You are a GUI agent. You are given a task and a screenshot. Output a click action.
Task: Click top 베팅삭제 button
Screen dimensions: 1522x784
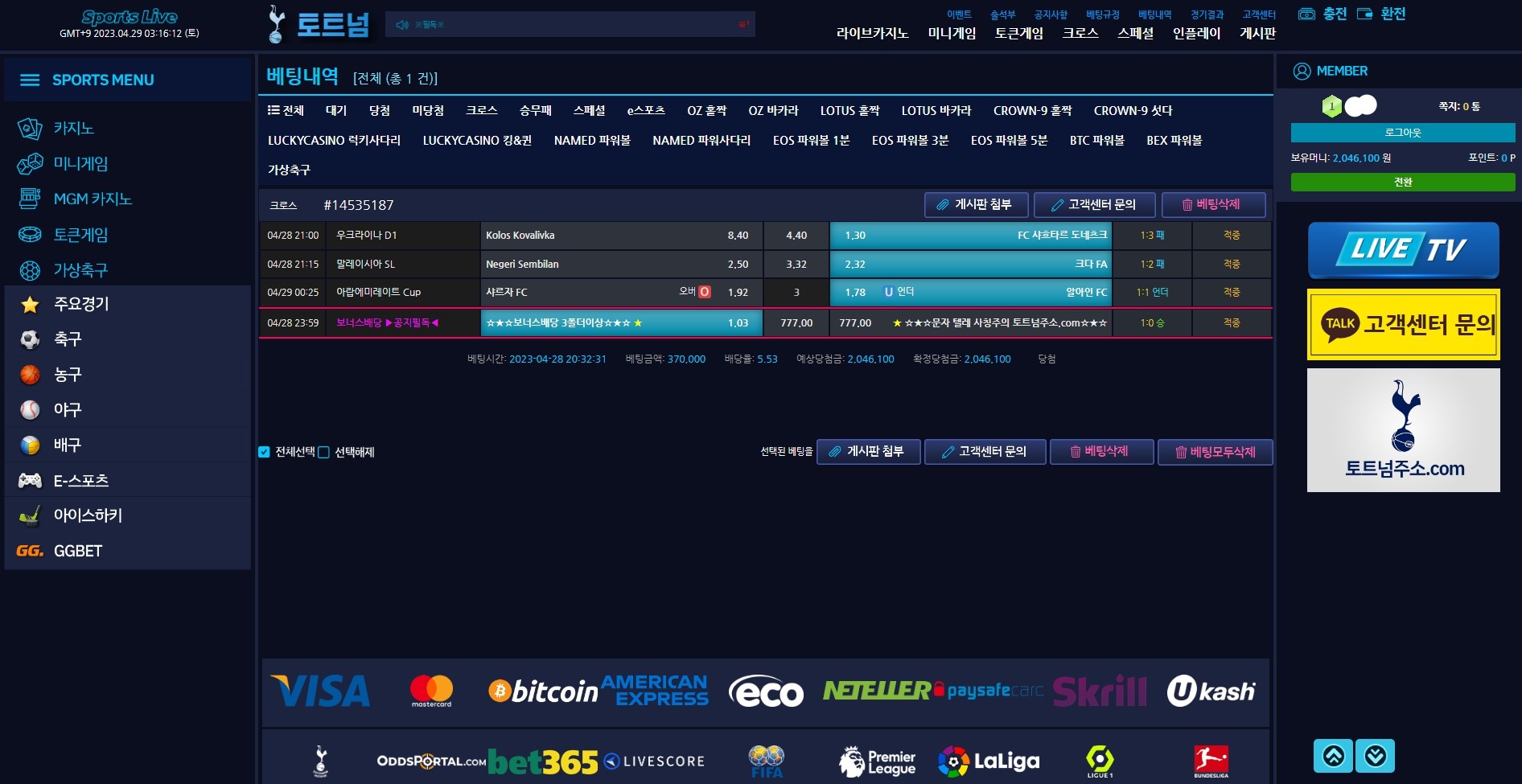1213,205
